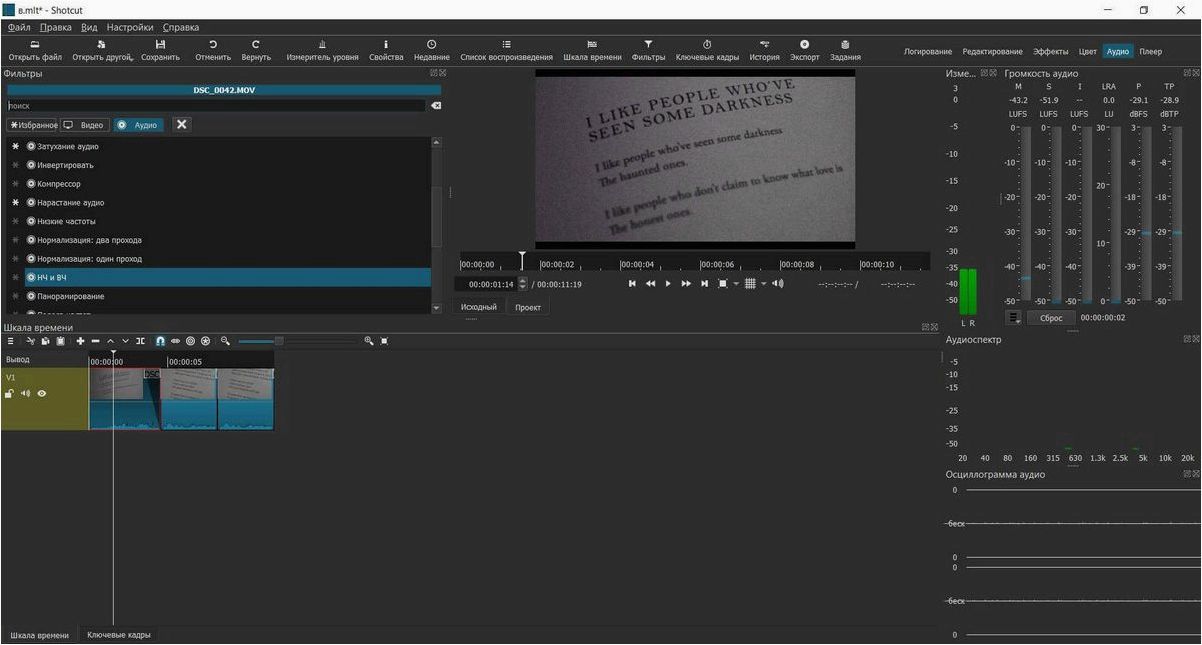
Task: Open the Недавние panel
Action: point(431,50)
